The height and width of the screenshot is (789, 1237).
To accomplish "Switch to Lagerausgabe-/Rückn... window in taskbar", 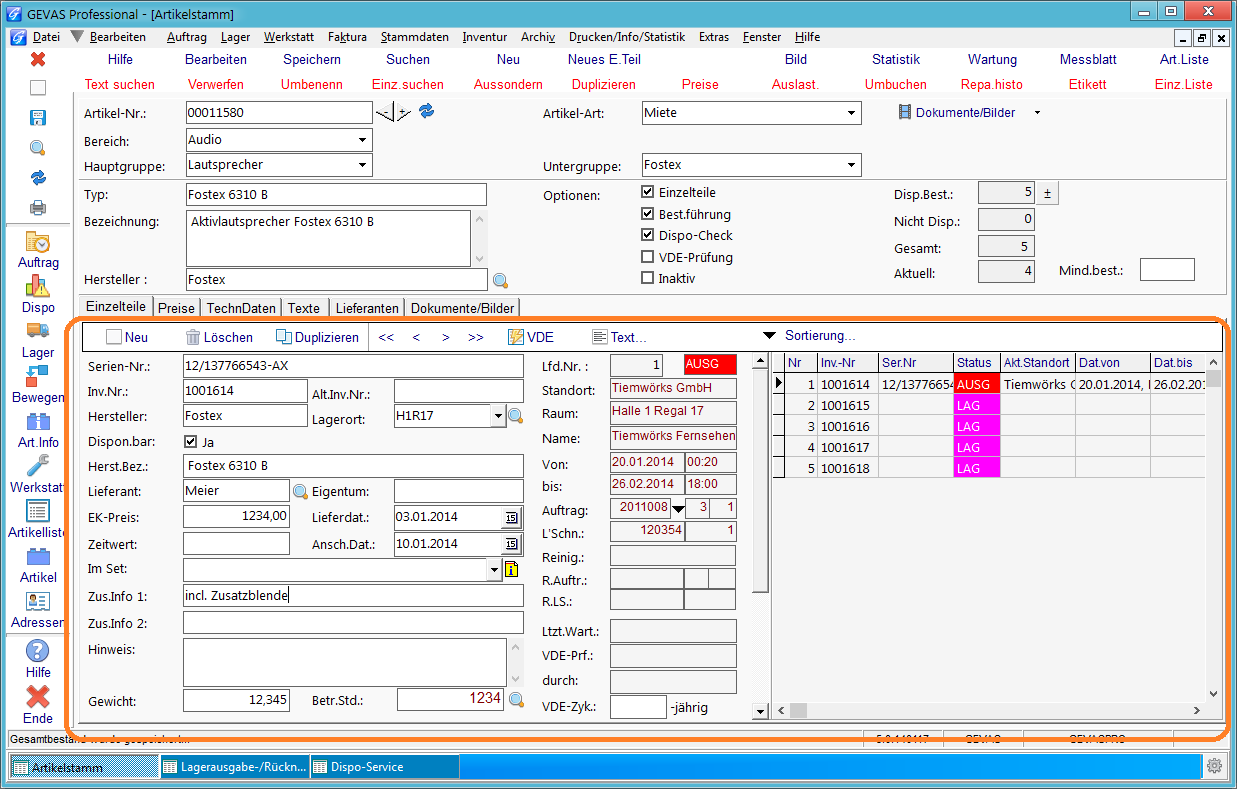I will coord(234,767).
